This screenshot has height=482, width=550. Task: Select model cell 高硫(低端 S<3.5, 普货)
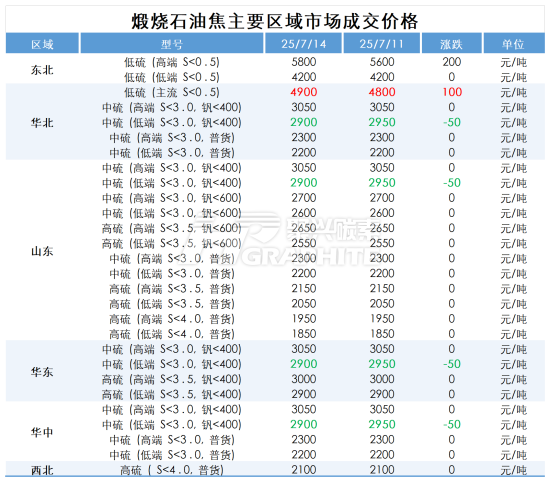172,304
